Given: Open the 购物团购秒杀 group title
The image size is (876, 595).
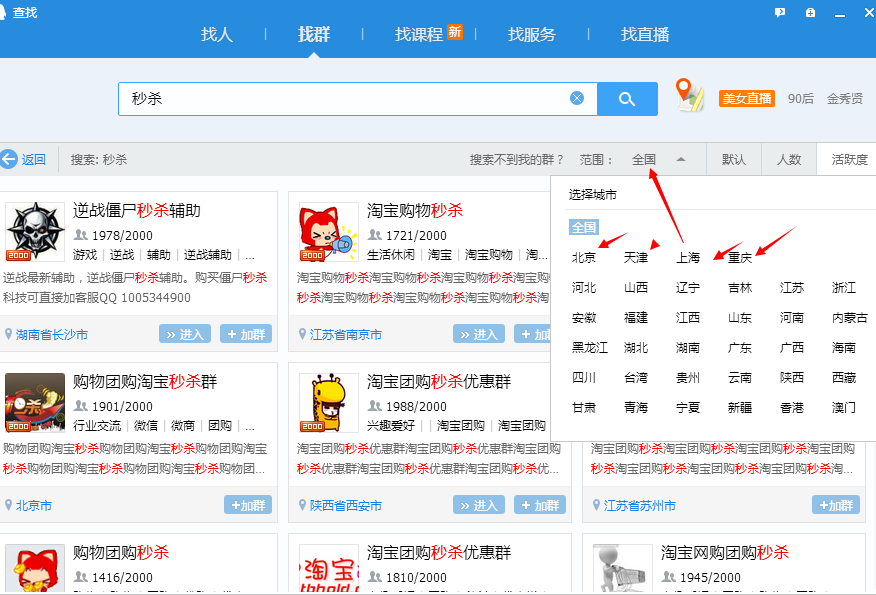Looking at the screenshot, I should tap(121, 553).
